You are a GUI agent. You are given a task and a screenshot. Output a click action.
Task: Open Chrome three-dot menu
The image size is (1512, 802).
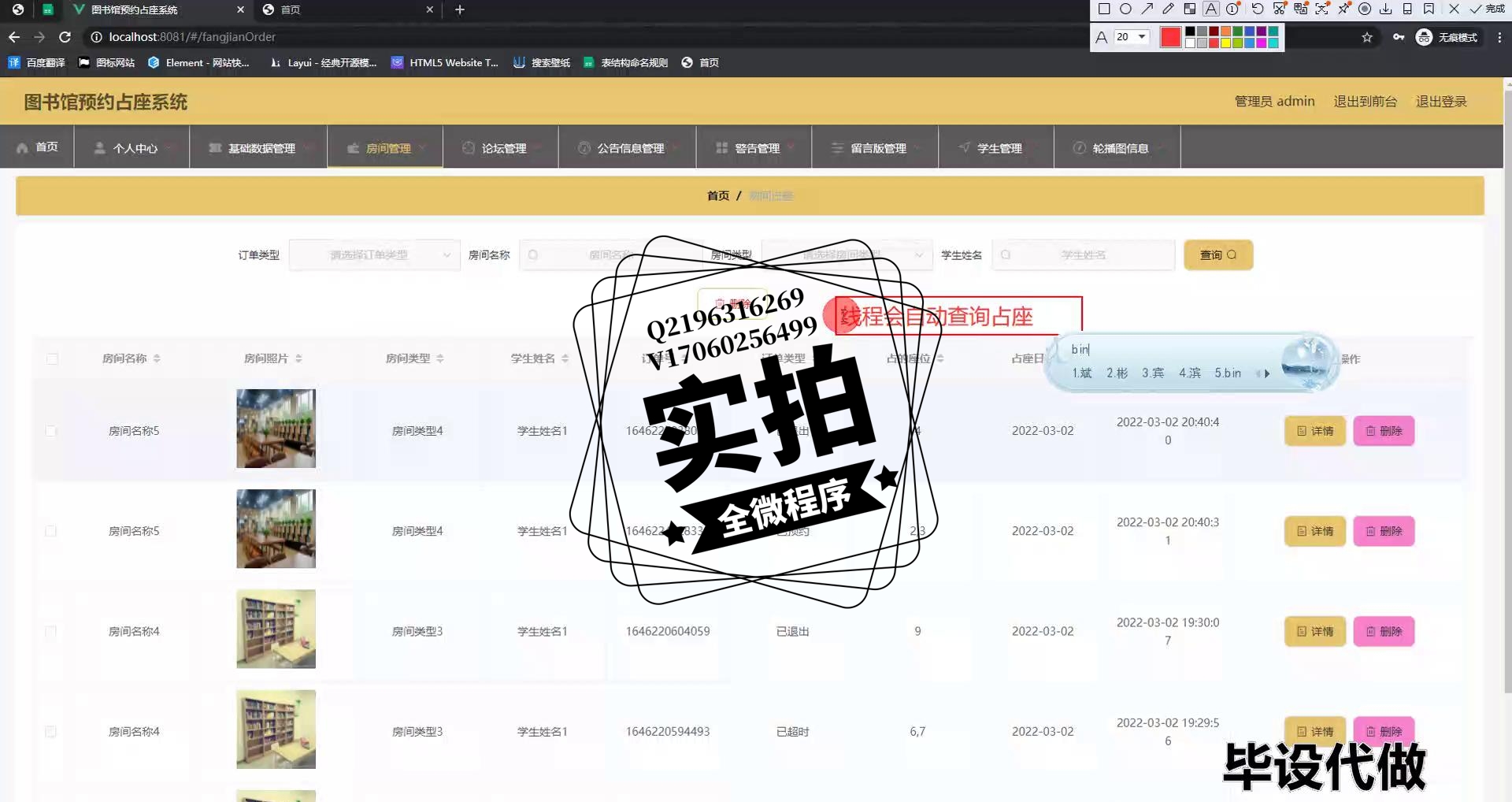click(x=1499, y=37)
